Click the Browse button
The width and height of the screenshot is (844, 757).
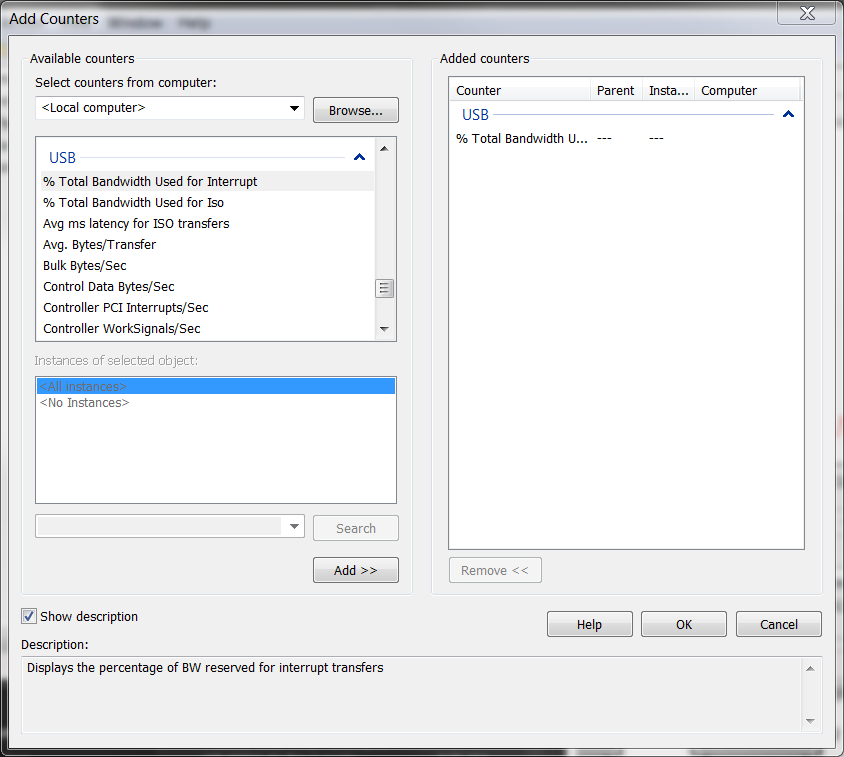355,110
